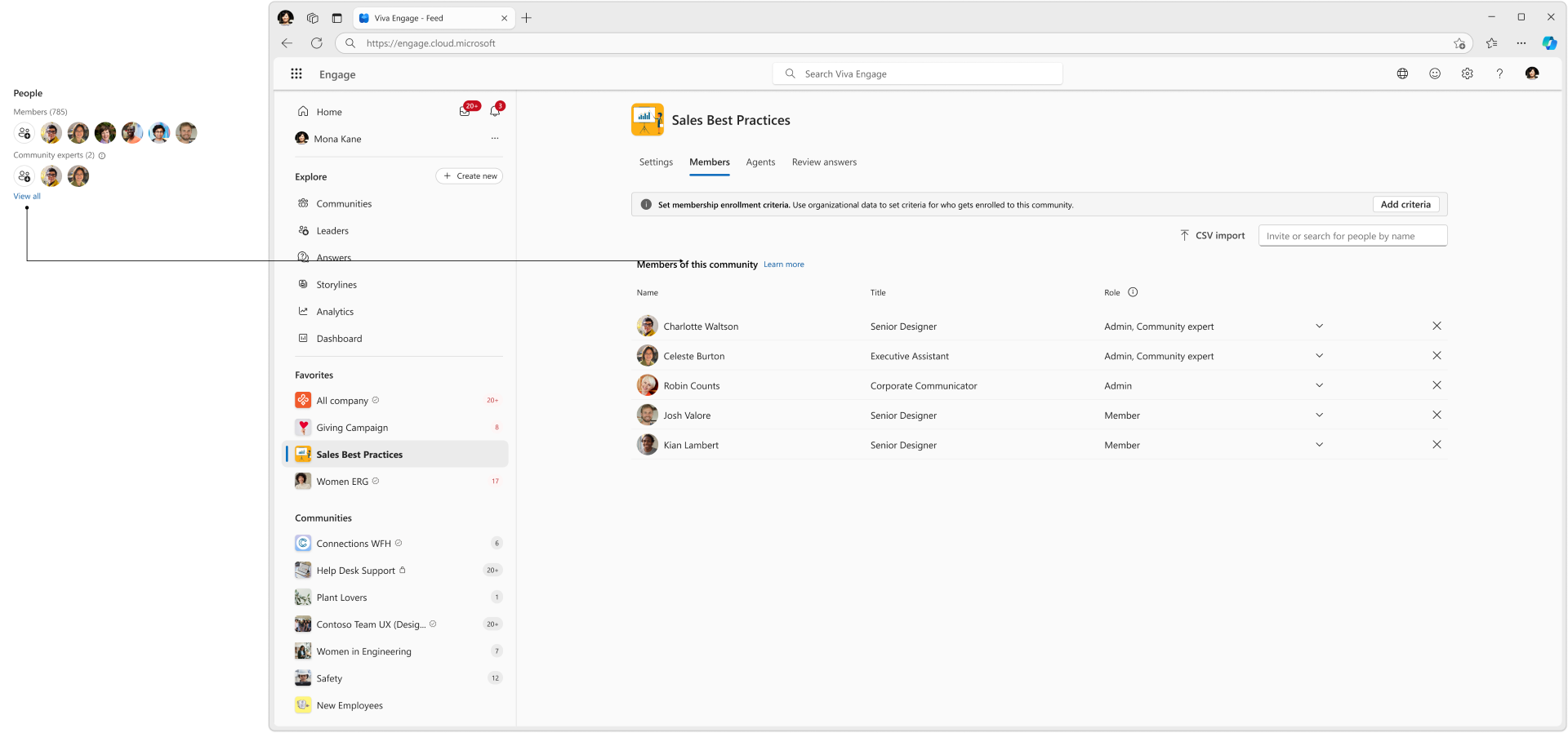The height and width of the screenshot is (733, 1568).
Task: Click the Invite or search for people field
Action: pos(1353,236)
